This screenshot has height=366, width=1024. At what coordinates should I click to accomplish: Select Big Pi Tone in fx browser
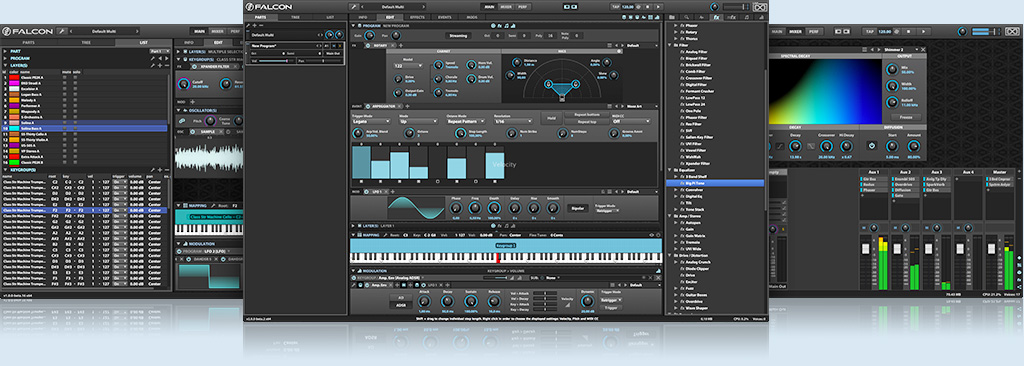click(715, 184)
